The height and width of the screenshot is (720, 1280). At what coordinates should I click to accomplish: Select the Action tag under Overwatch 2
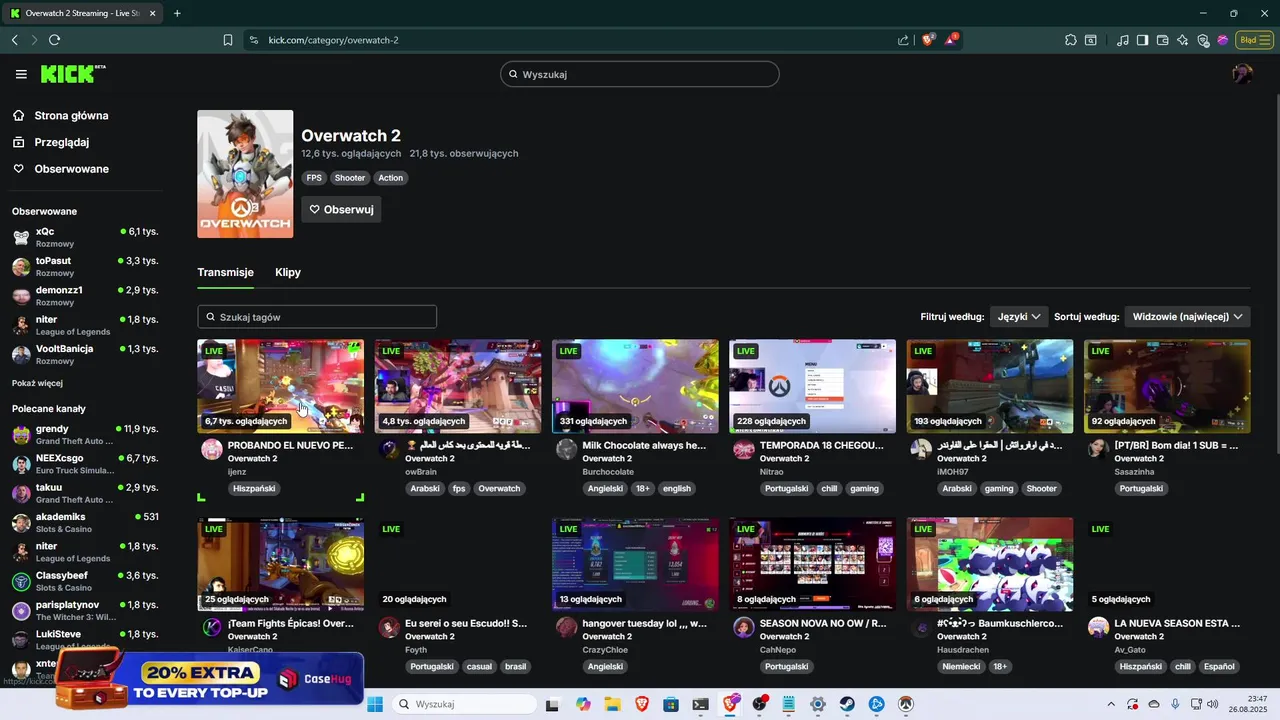tap(391, 178)
